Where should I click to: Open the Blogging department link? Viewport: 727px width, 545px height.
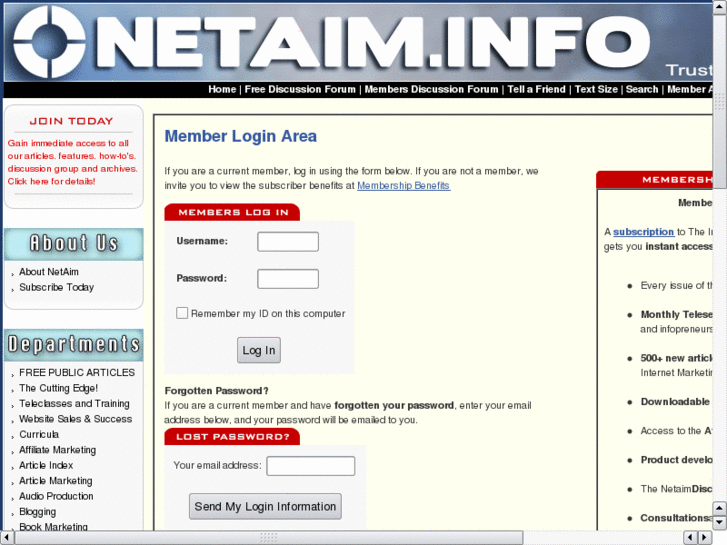pyautogui.click(x=38, y=512)
